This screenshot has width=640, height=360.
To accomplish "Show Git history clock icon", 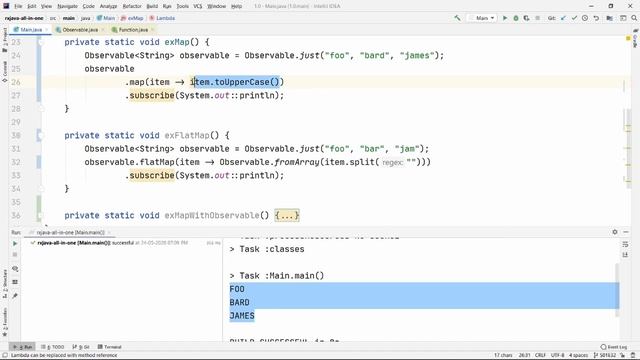I will tap(585, 18).
